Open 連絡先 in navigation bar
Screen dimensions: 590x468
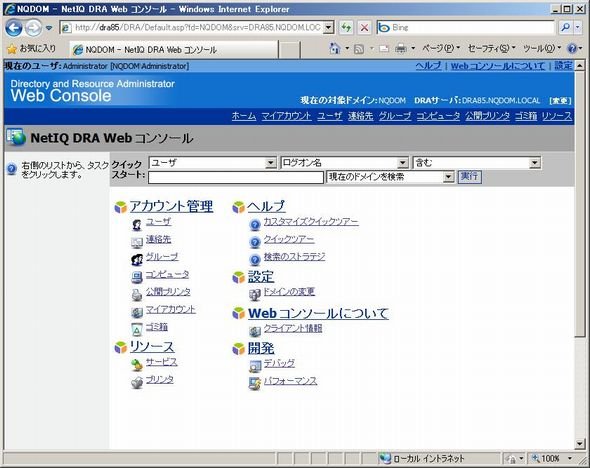click(360, 116)
